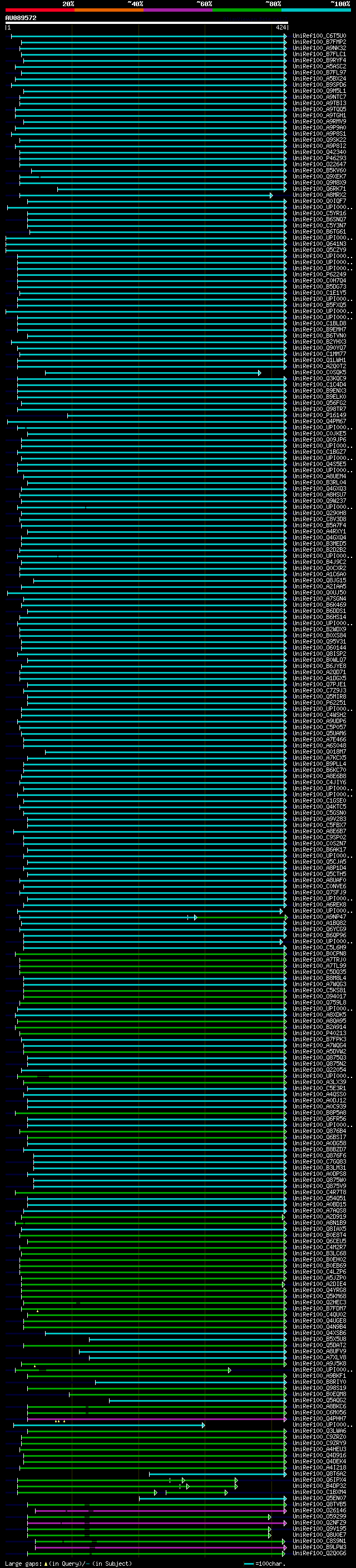Viewport: 356px width, 1568px height.
Task: Select the UniRef100_A9J5K8 label
Action: coord(319,1364)
